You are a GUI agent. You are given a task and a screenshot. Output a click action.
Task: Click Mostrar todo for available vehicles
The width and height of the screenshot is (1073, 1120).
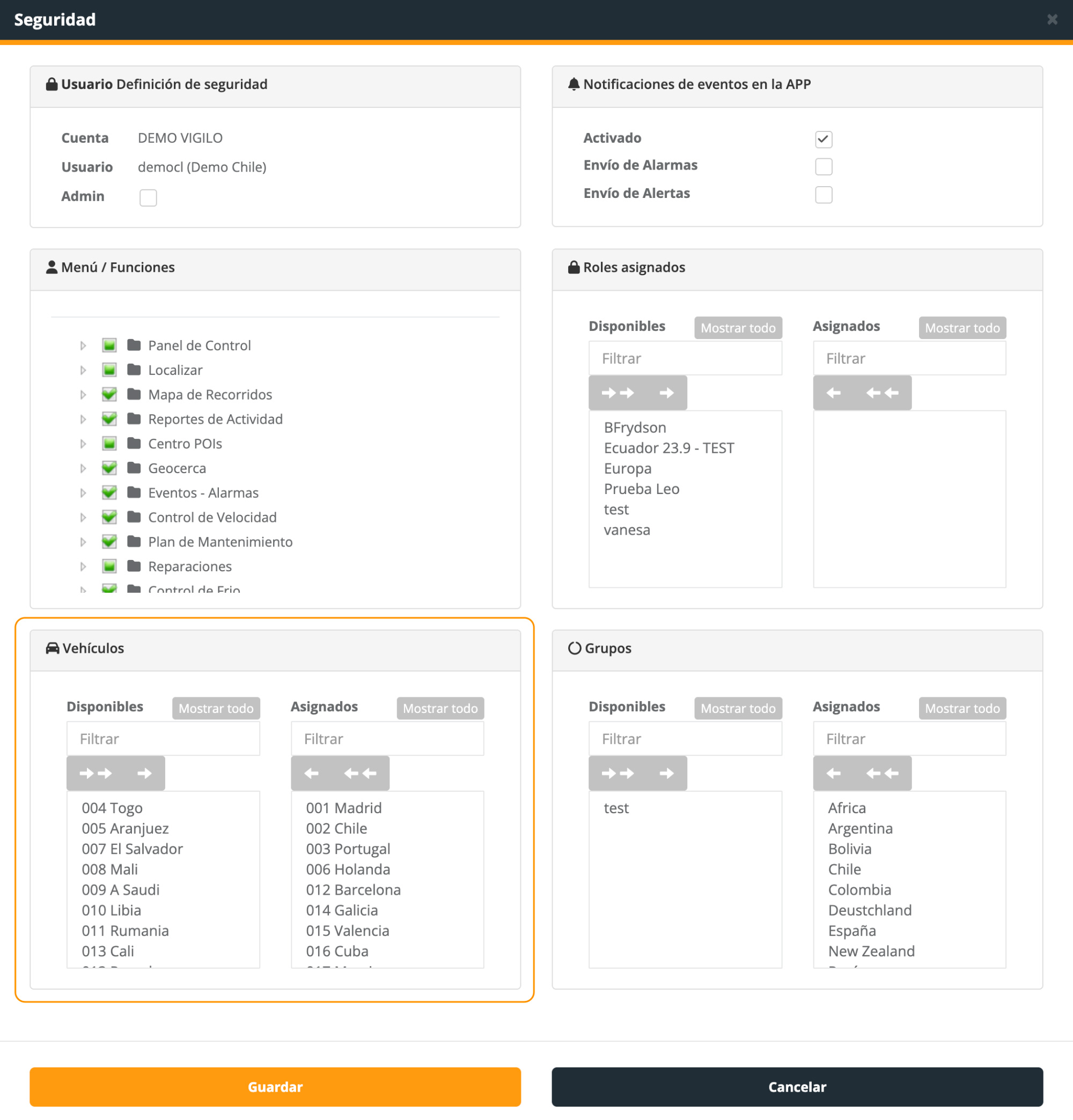[x=216, y=708]
